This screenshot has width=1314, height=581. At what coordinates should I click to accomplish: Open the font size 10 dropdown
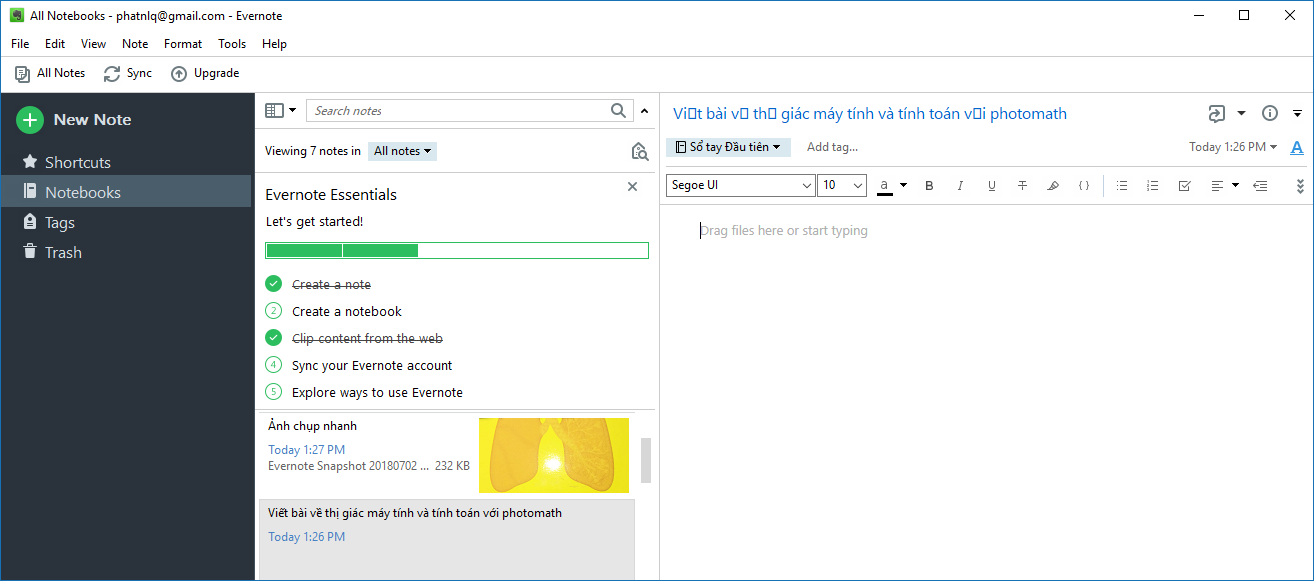pyautogui.click(x=842, y=185)
